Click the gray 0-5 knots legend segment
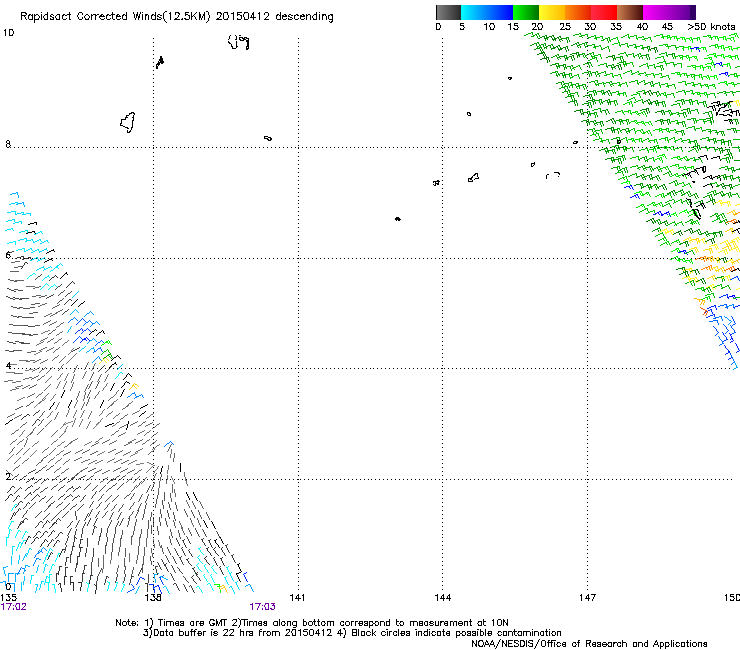 point(448,12)
